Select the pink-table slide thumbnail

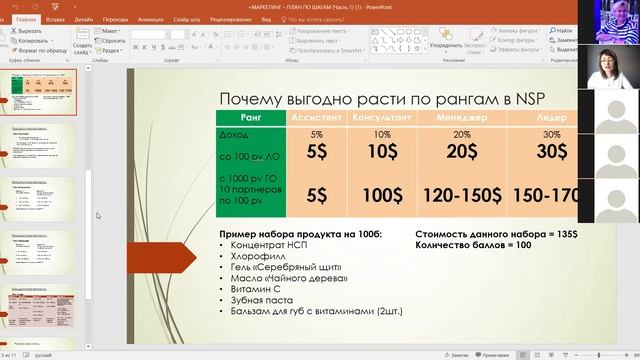38,306
